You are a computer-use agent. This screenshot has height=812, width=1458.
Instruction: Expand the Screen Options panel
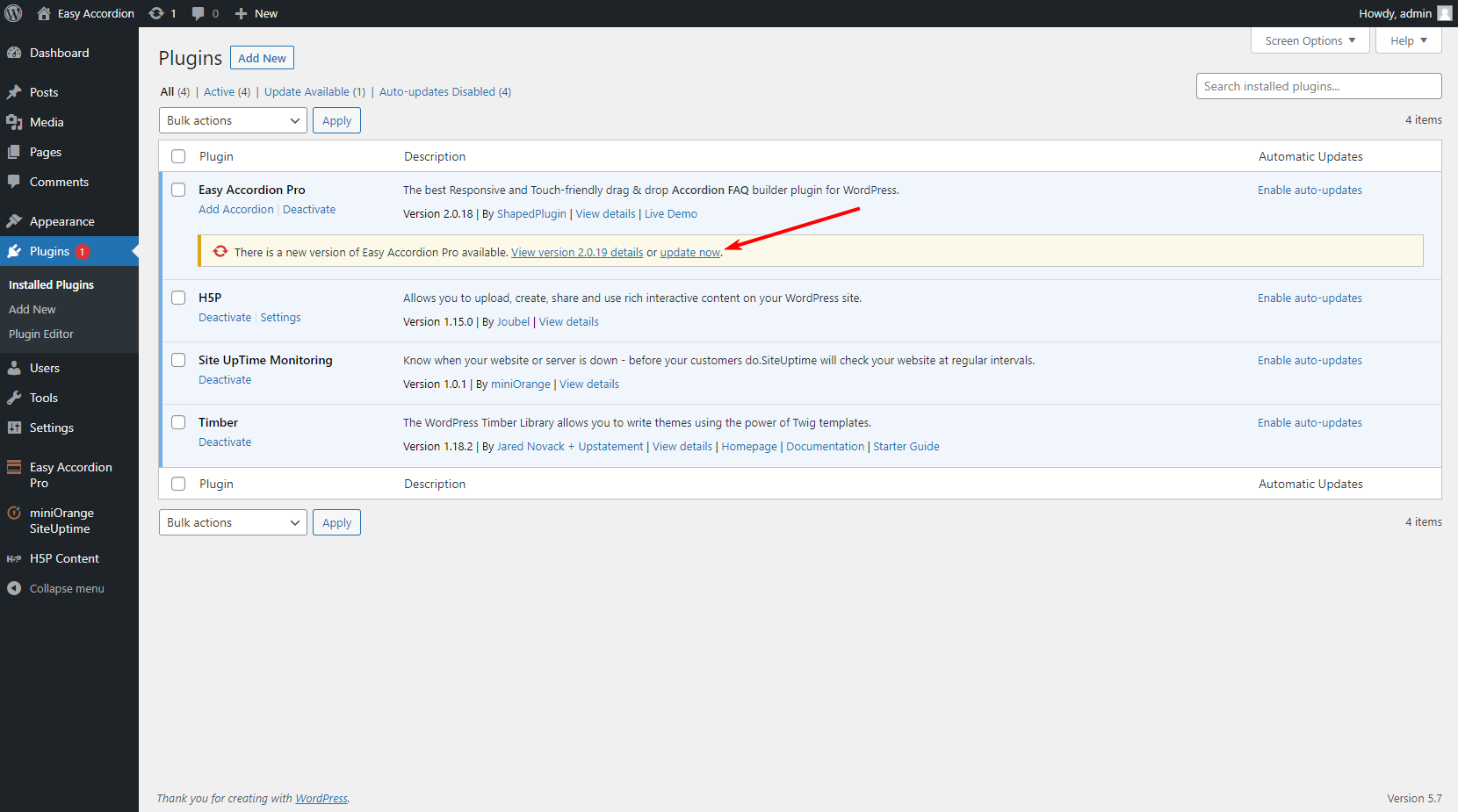click(x=1310, y=40)
